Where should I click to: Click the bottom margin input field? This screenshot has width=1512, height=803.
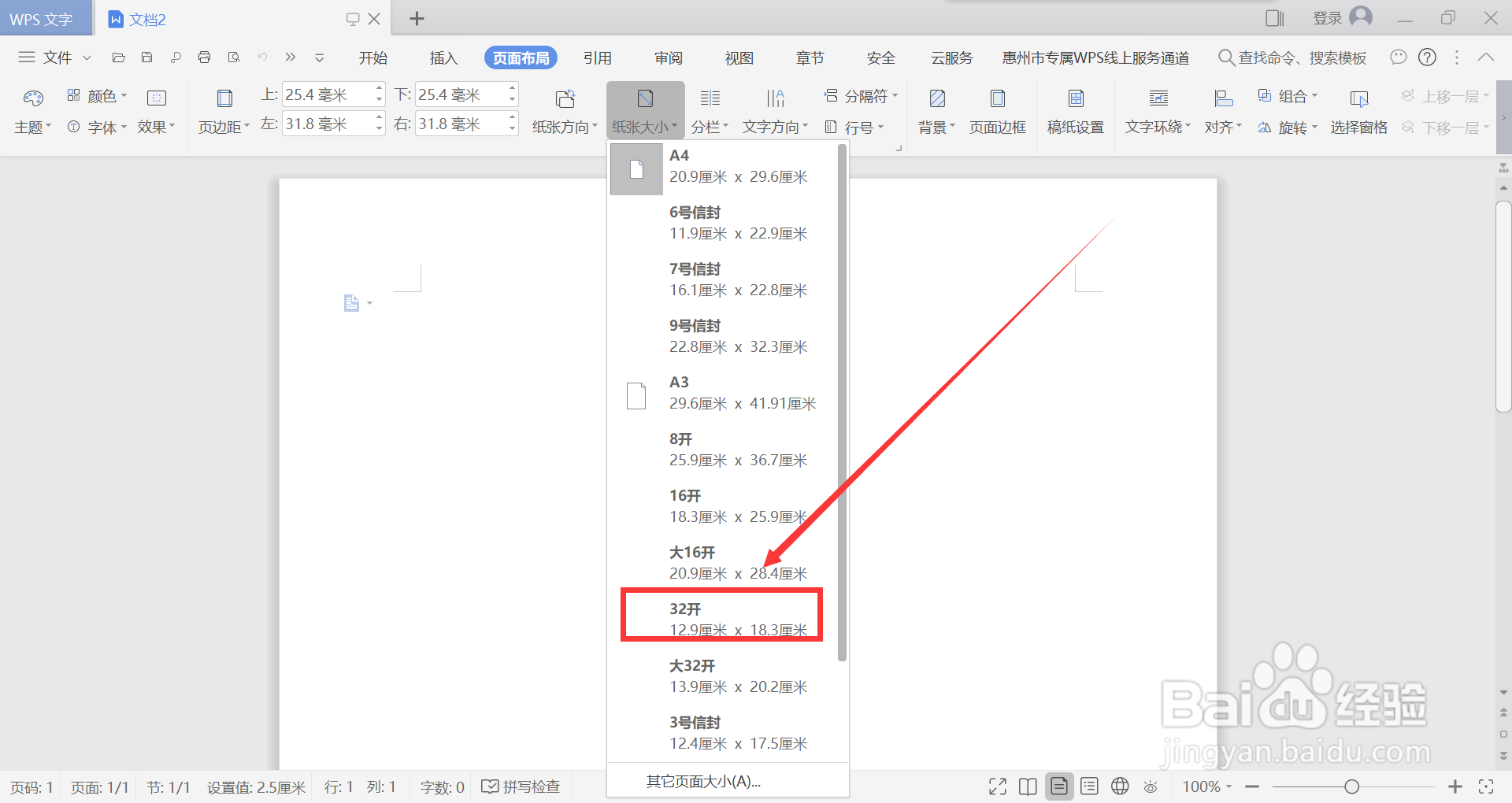pyautogui.click(x=460, y=94)
